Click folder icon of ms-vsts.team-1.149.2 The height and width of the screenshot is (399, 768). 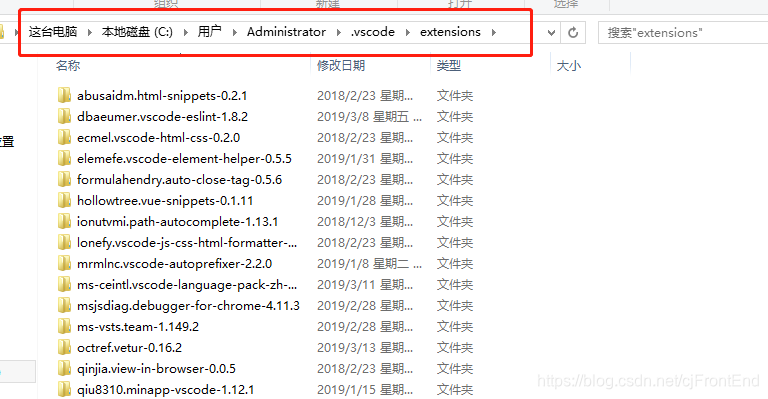point(64,327)
